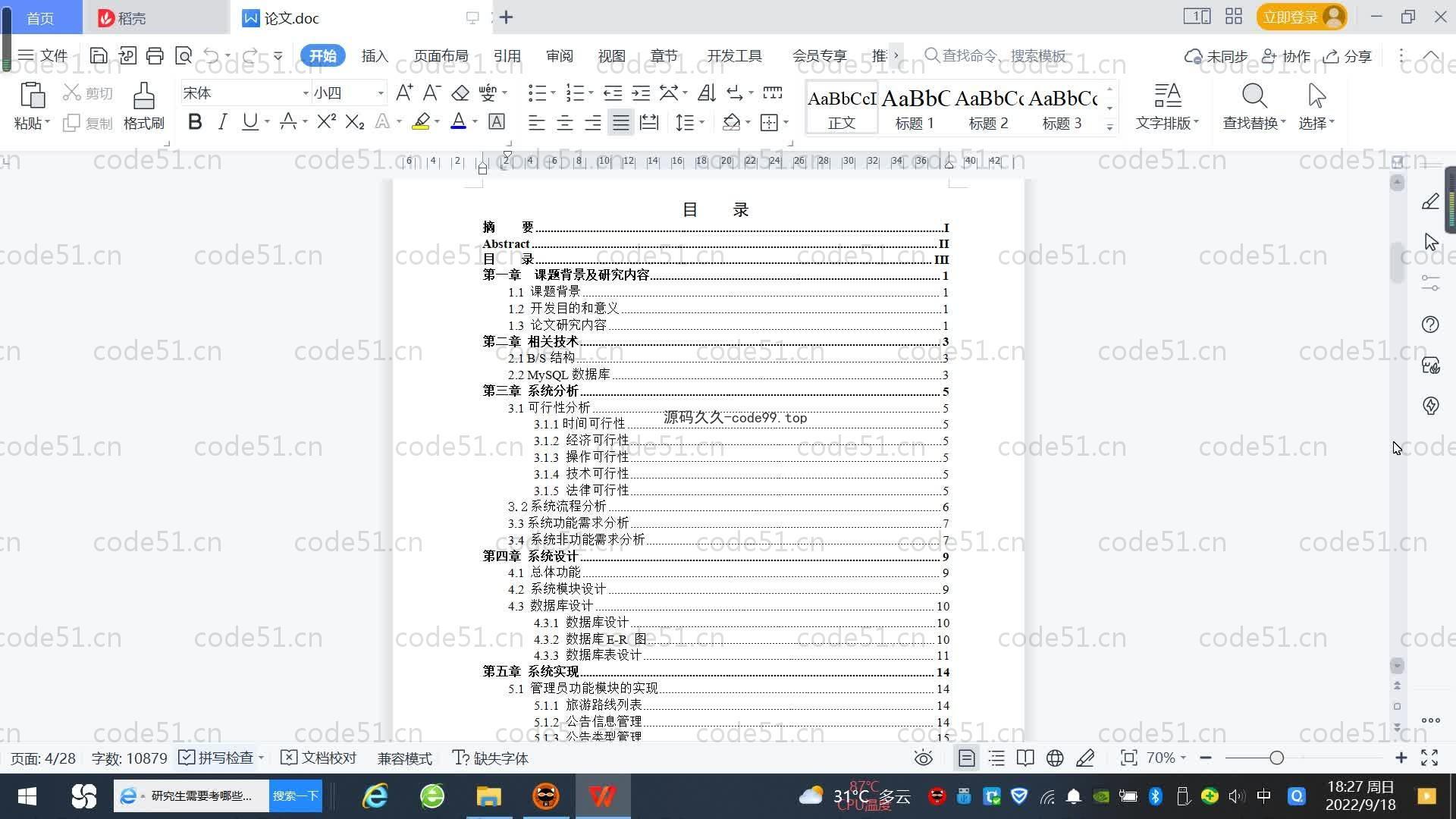The width and height of the screenshot is (1456, 819).
Task: Click the Undo arrow icon
Action: [x=212, y=55]
